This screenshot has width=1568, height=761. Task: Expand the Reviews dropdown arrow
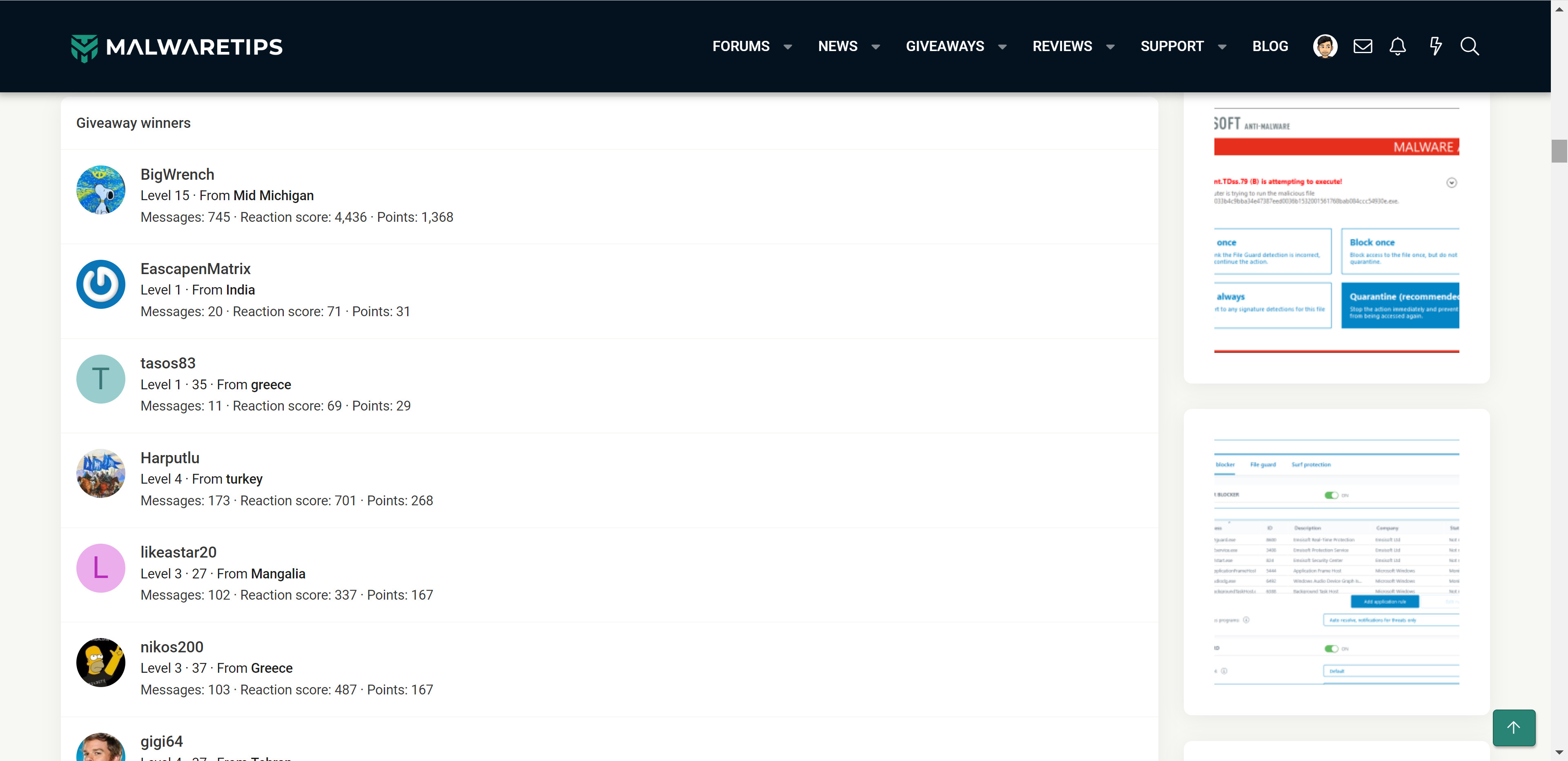tap(1110, 47)
